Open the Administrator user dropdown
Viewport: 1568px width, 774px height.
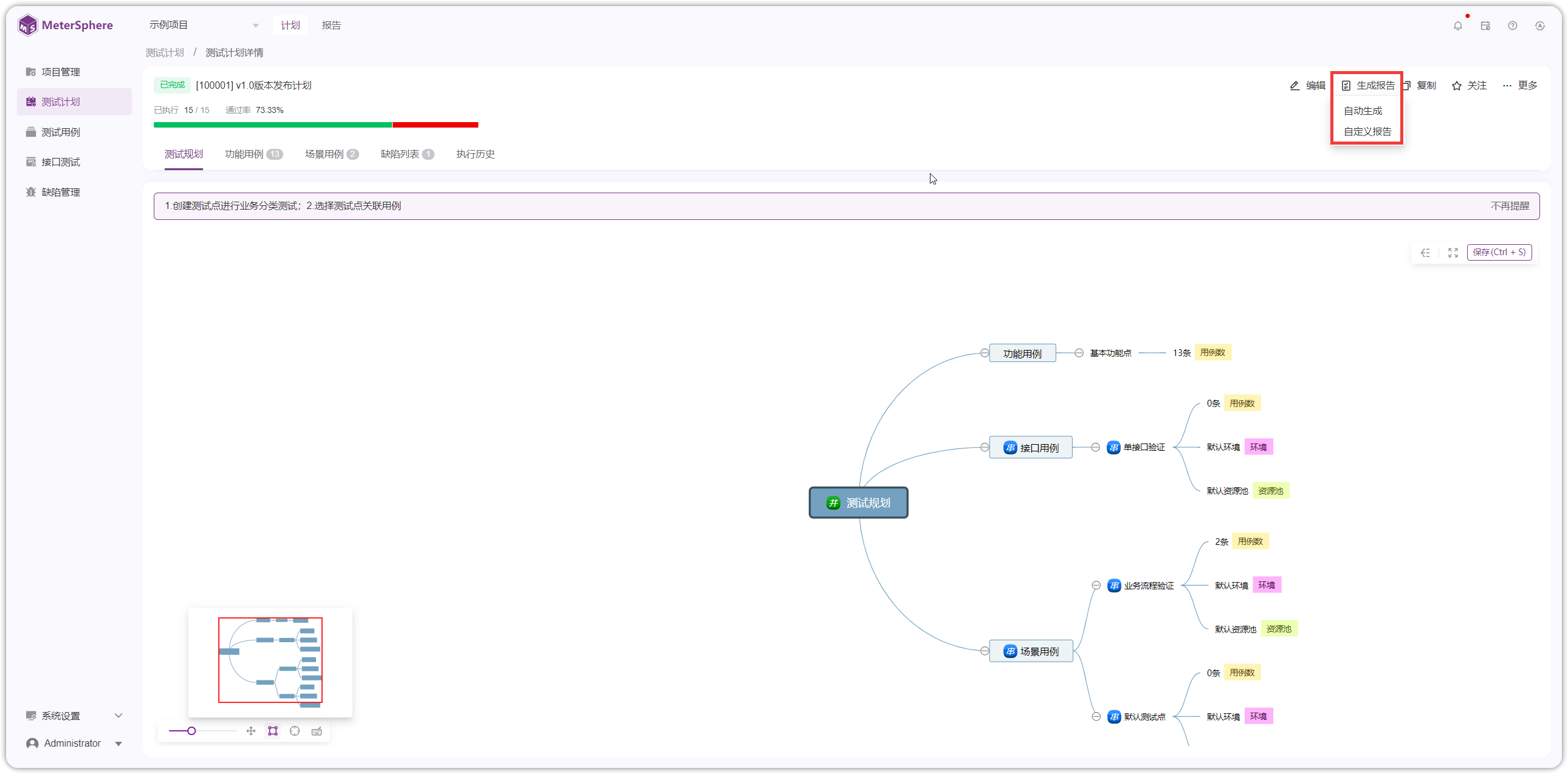(74, 743)
